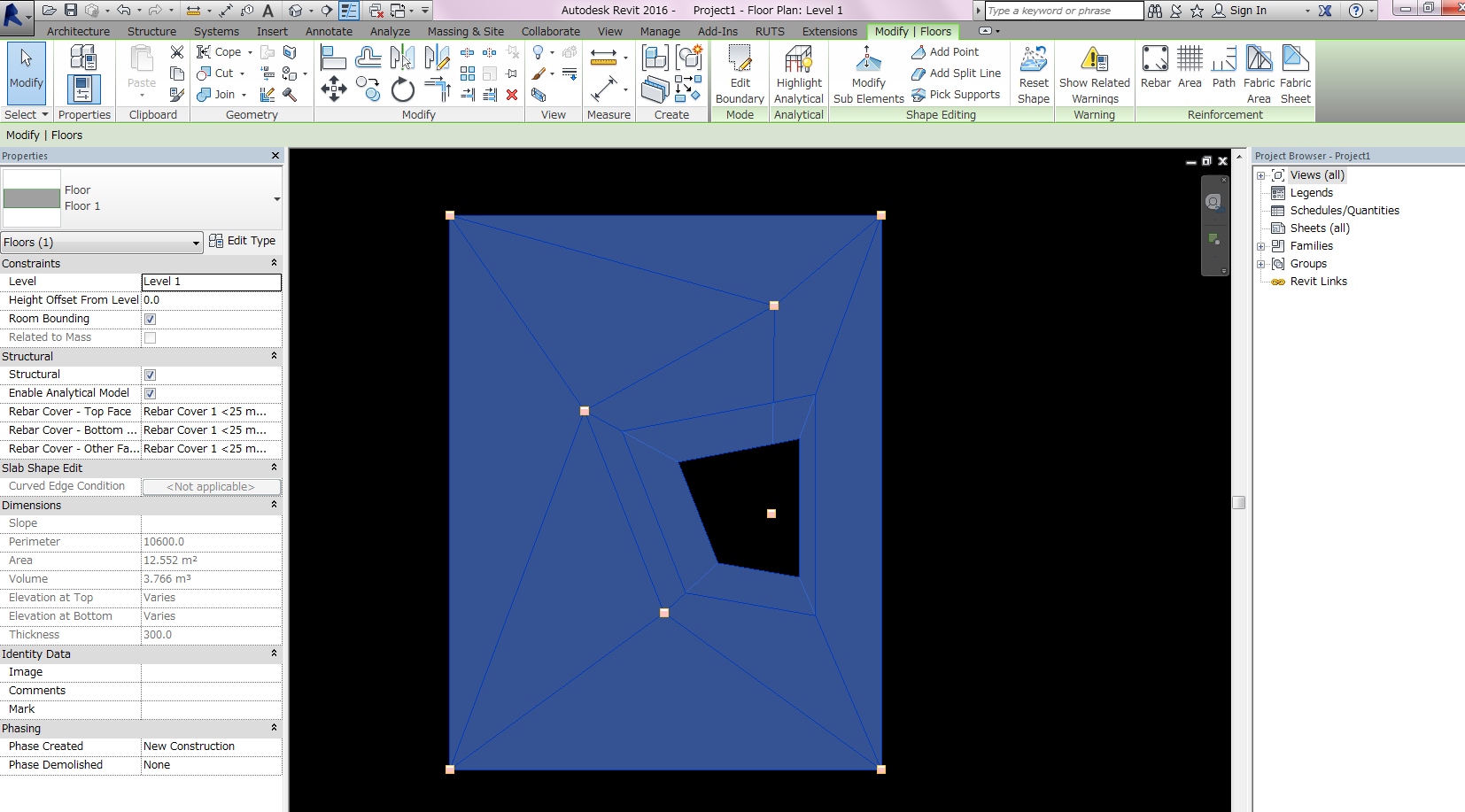Switch to Massing & Site tab
Screen dimensions: 1465x812
click(465, 31)
